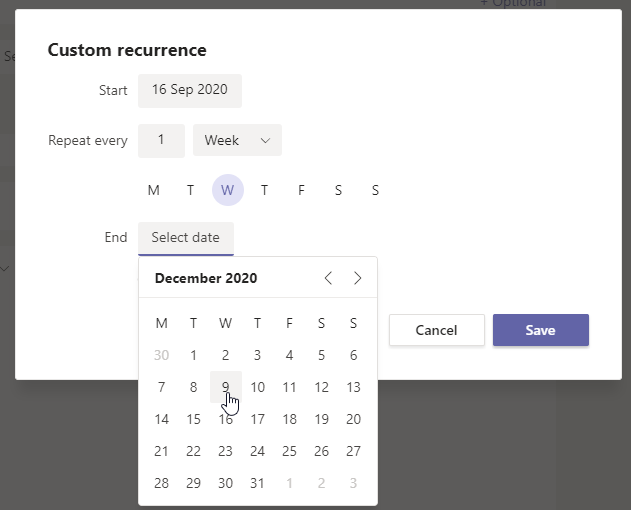This screenshot has height=510, width=631.
Task: Toggle Friday in the repeat days
Action: pos(301,190)
